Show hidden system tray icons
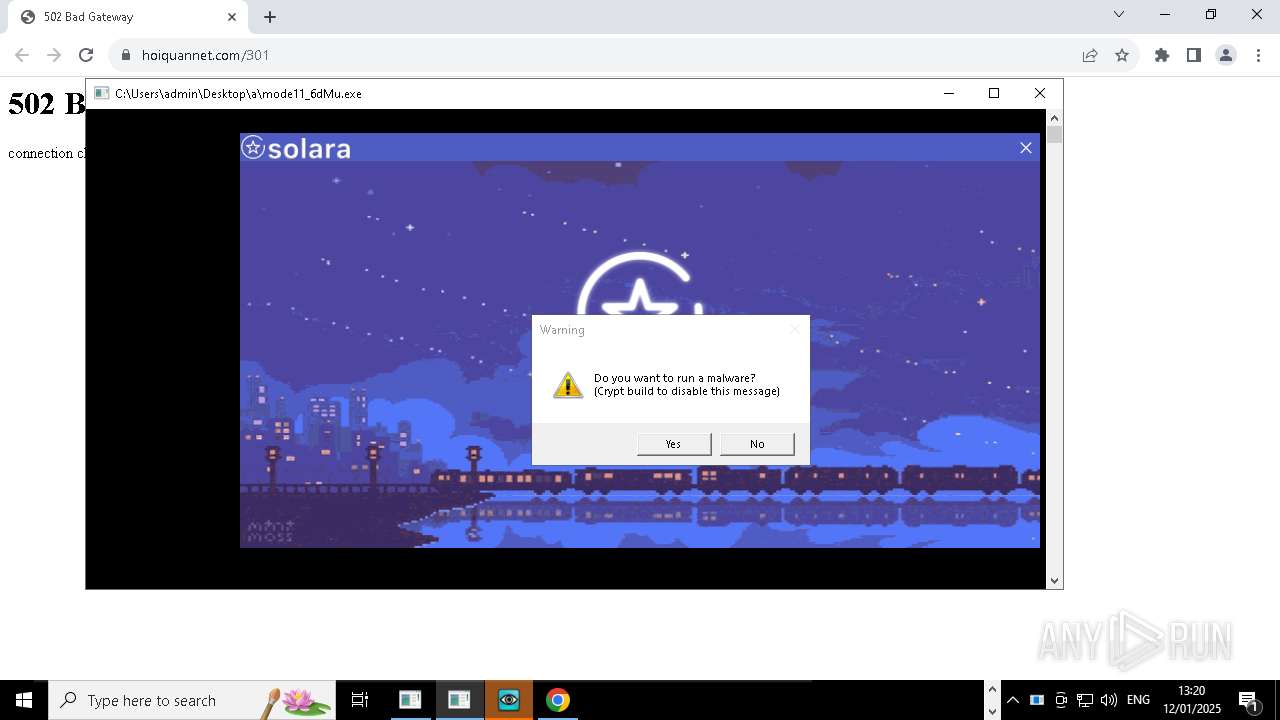 coord(1013,700)
